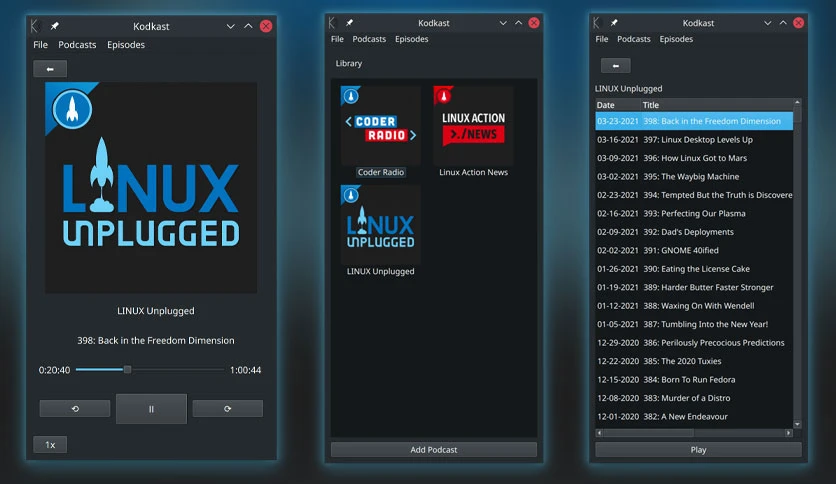Open the K window menu of library window
Image resolution: width=836 pixels, height=484 pixels.
(x=332, y=22)
